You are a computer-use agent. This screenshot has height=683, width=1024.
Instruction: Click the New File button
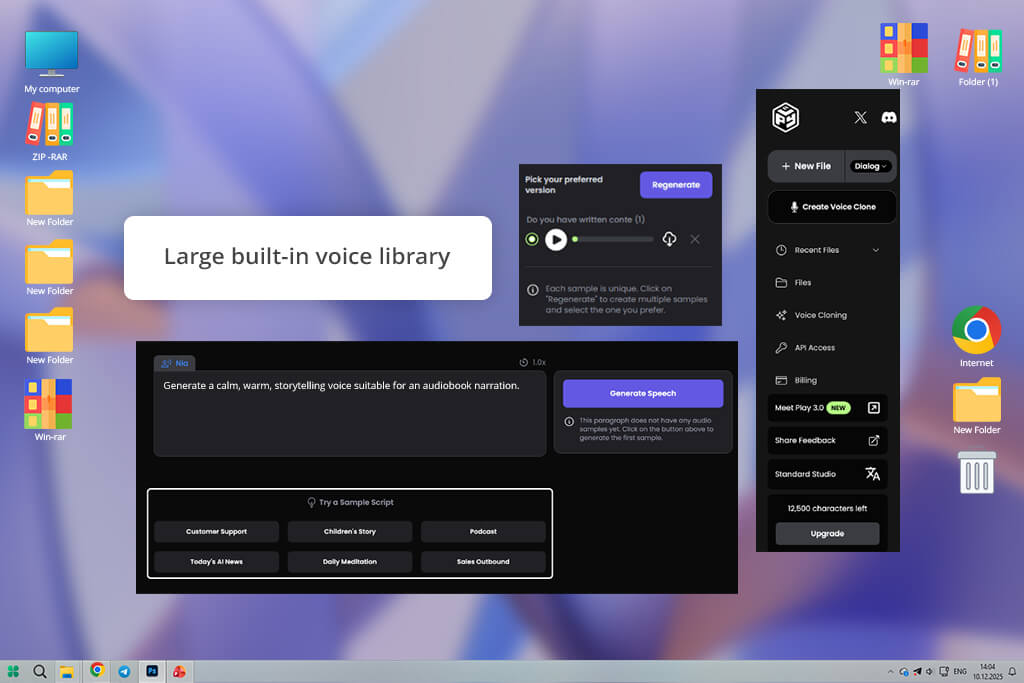click(x=806, y=166)
